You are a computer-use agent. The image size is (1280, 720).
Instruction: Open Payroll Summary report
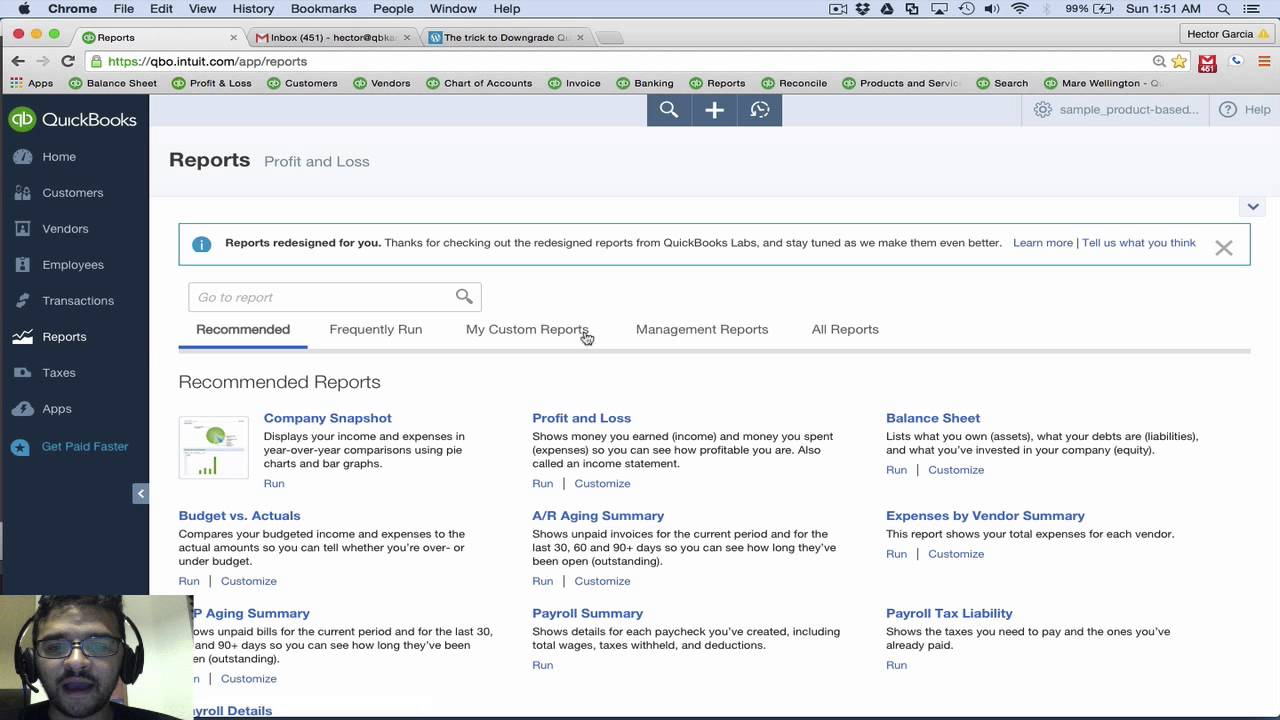pos(587,613)
